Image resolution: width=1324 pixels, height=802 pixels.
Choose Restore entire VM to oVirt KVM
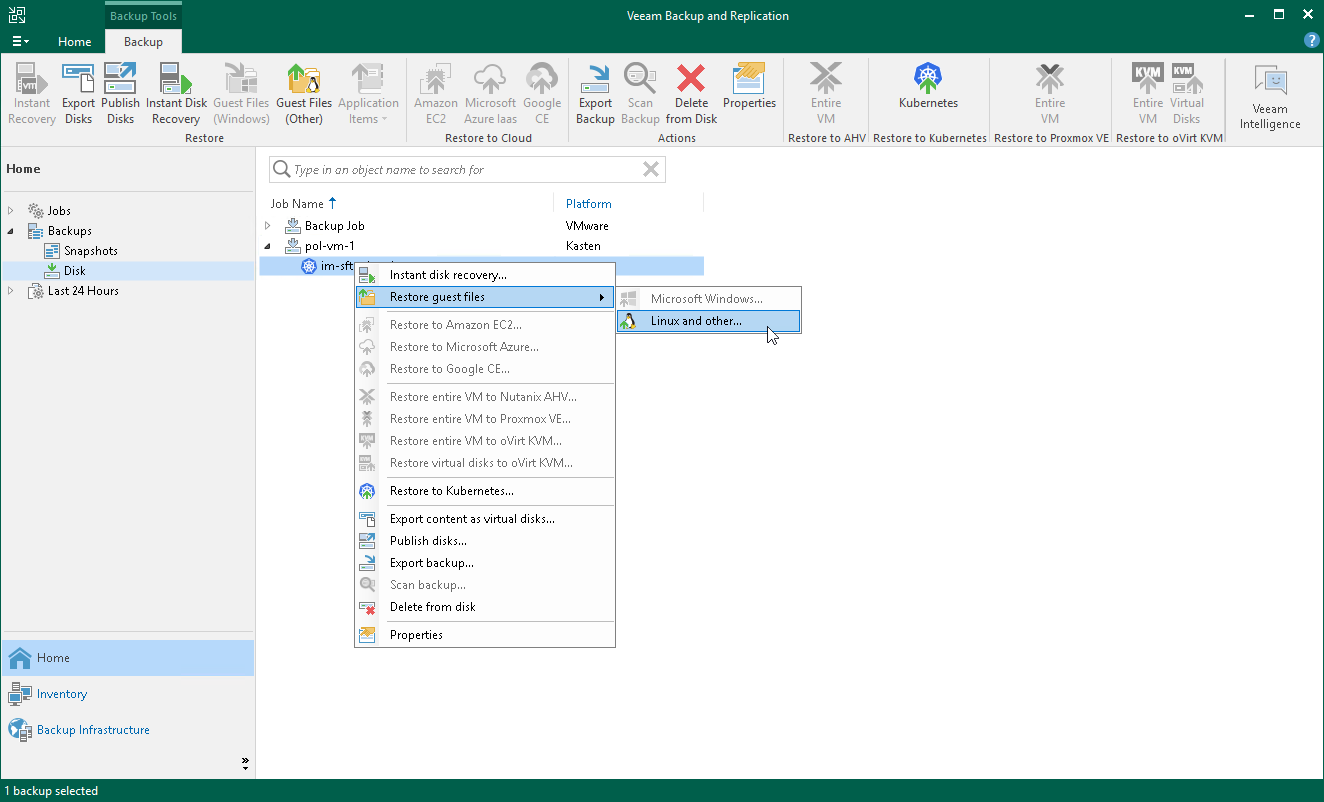485,441
